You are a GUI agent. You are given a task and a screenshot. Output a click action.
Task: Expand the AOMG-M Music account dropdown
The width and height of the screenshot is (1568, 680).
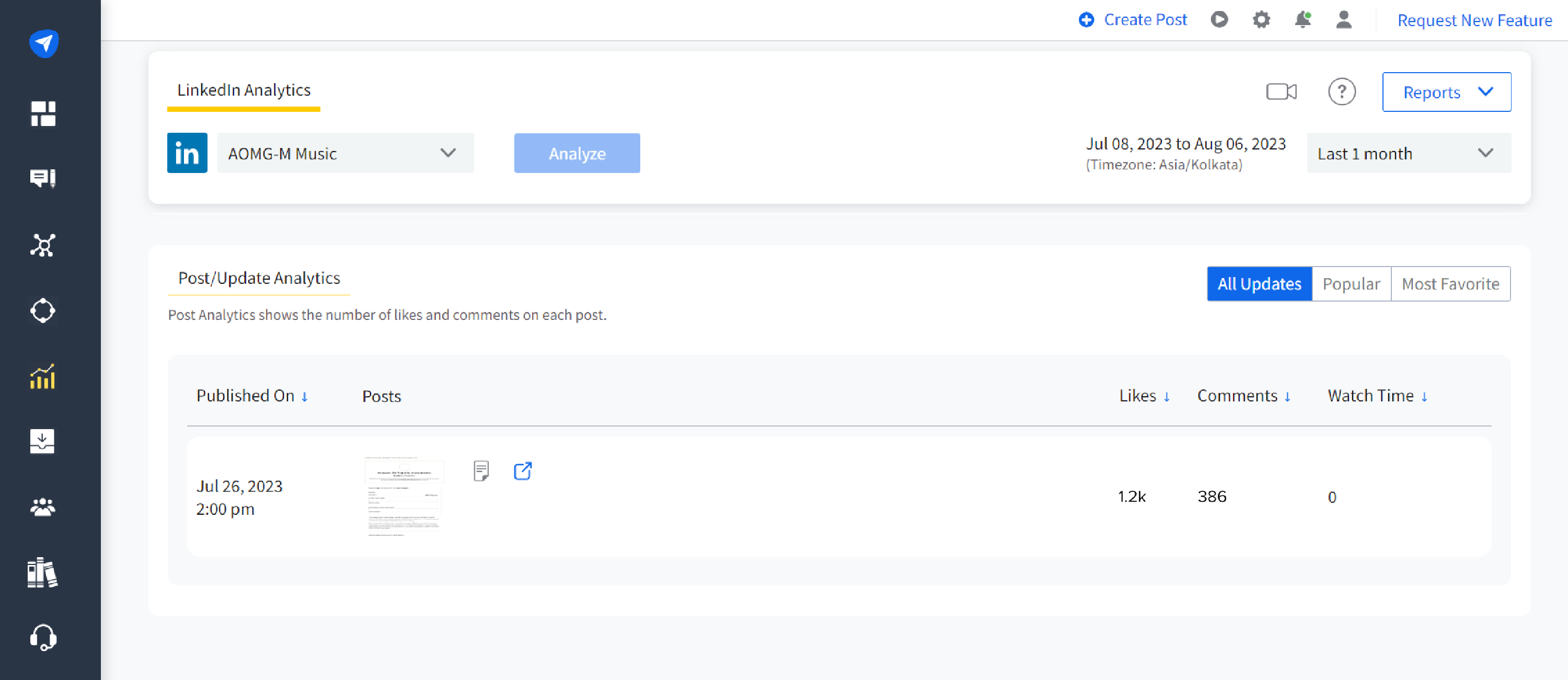[345, 154]
